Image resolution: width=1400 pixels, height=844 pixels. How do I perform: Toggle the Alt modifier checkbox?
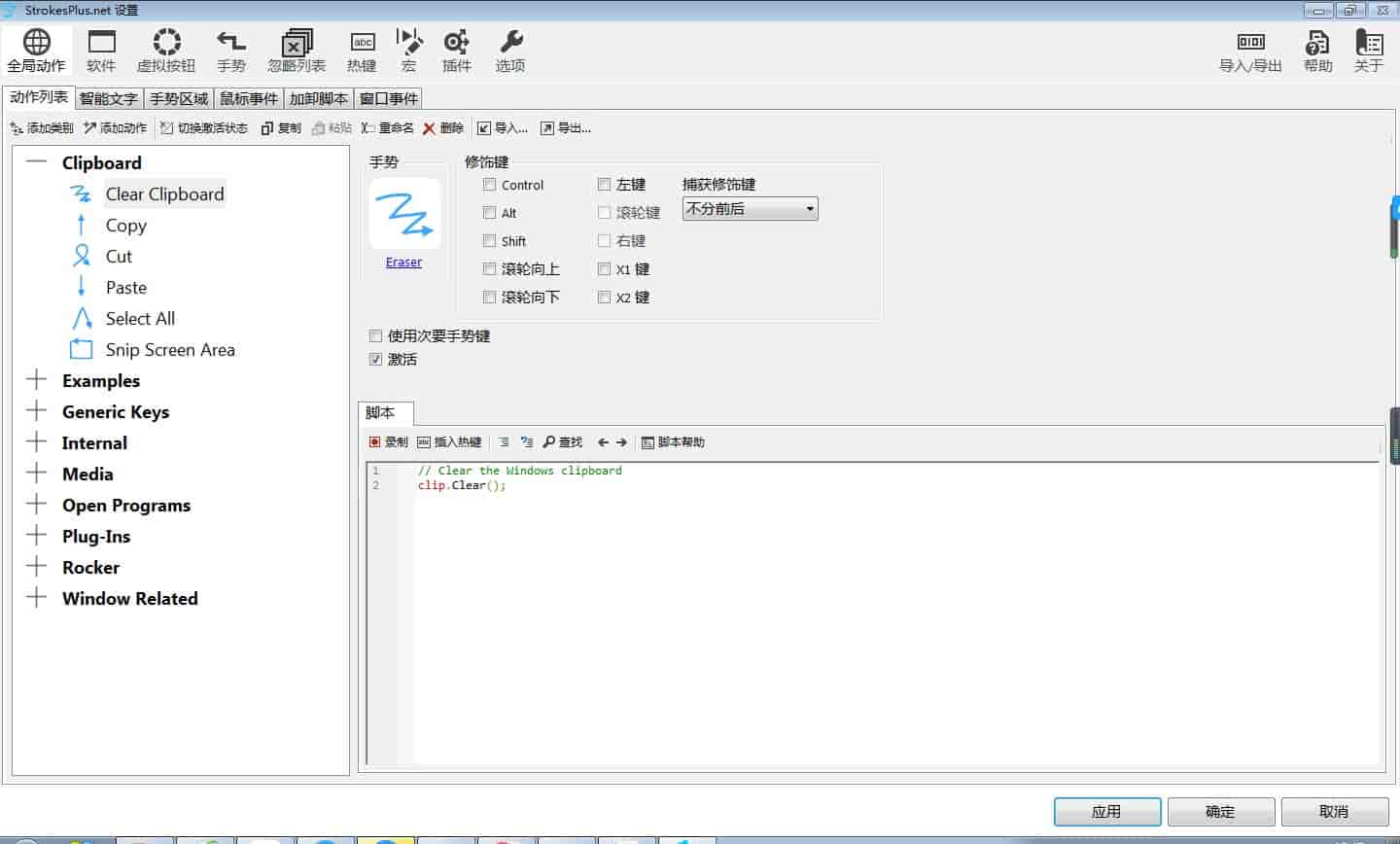(x=490, y=213)
